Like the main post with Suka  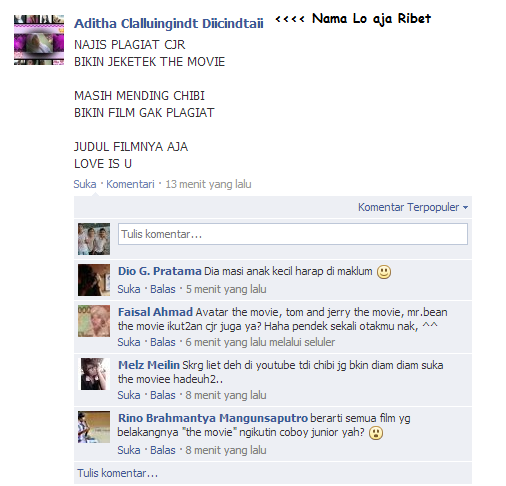(x=85, y=184)
